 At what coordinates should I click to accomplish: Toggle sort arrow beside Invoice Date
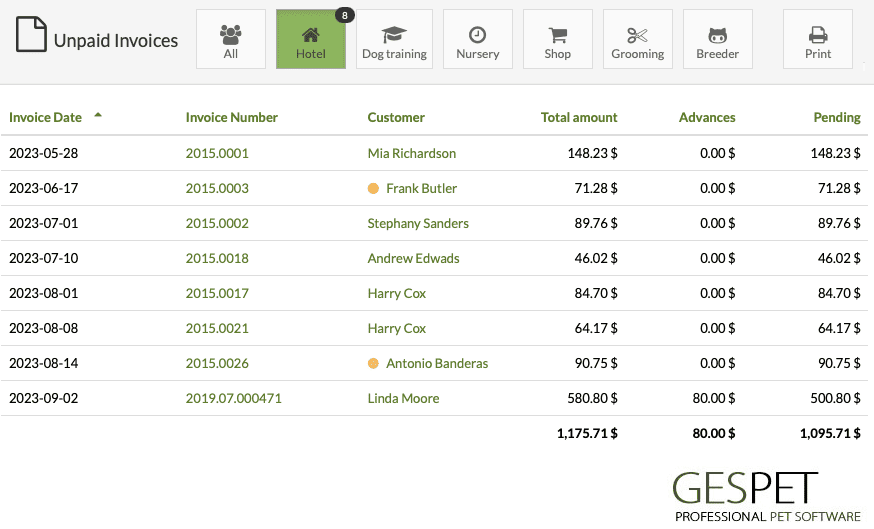point(98,115)
